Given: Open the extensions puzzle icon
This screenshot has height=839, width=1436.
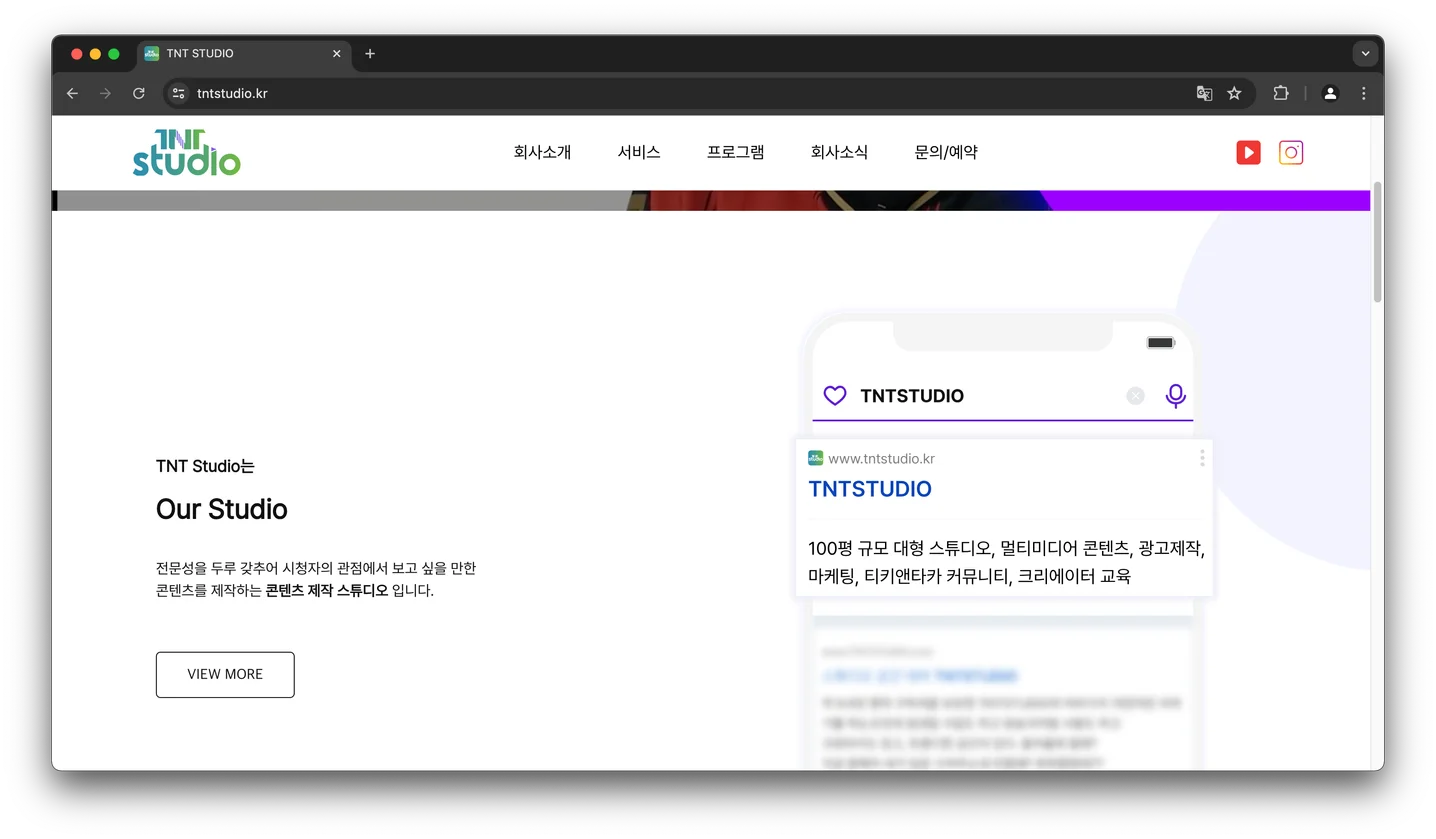Looking at the screenshot, I should pos(1281,93).
